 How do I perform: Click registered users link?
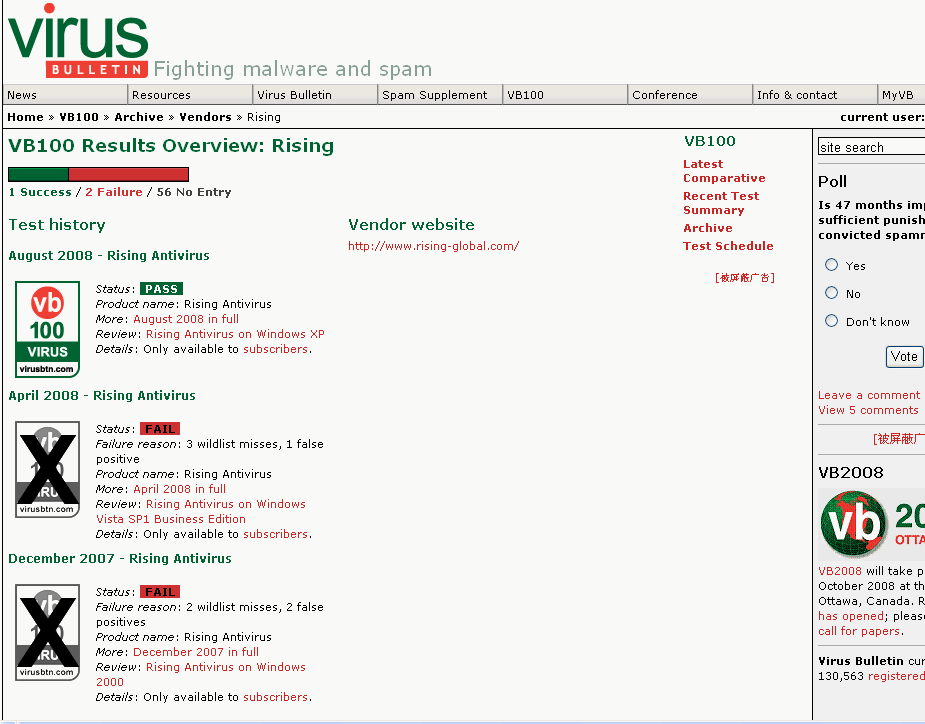pyautogui.click(x=896, y=676)
